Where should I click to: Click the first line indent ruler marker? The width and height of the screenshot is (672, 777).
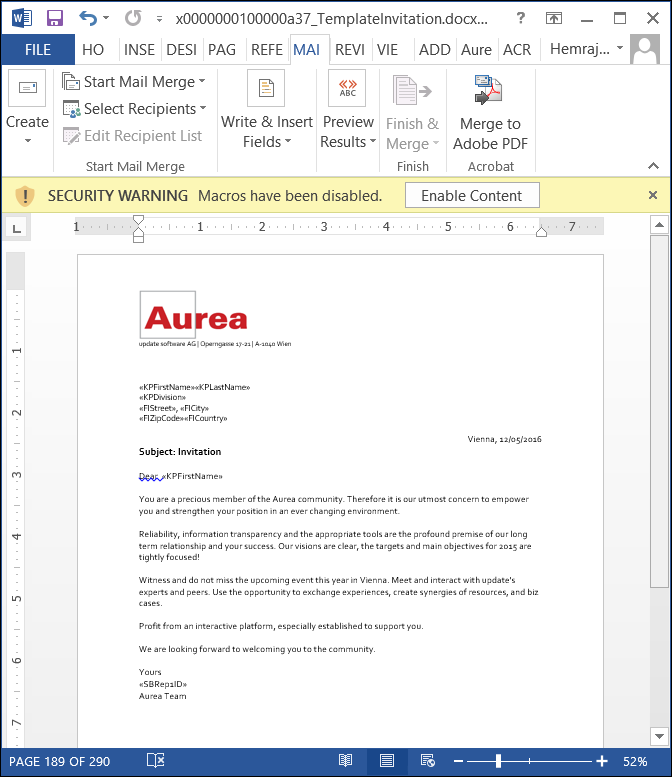[139, 220]
